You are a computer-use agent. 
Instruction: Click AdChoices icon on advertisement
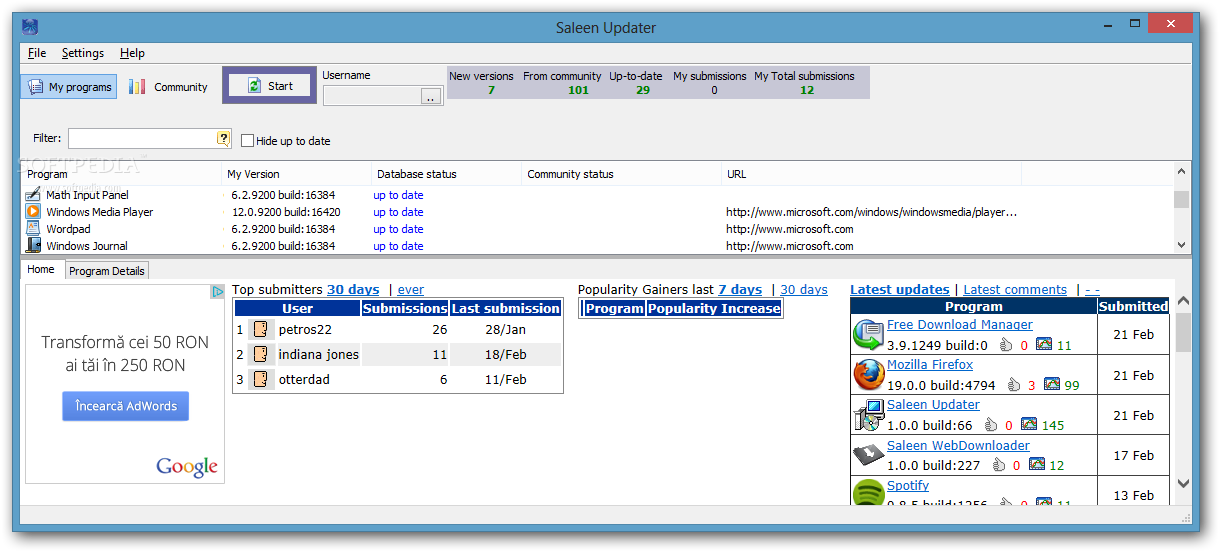pos(218,292)
